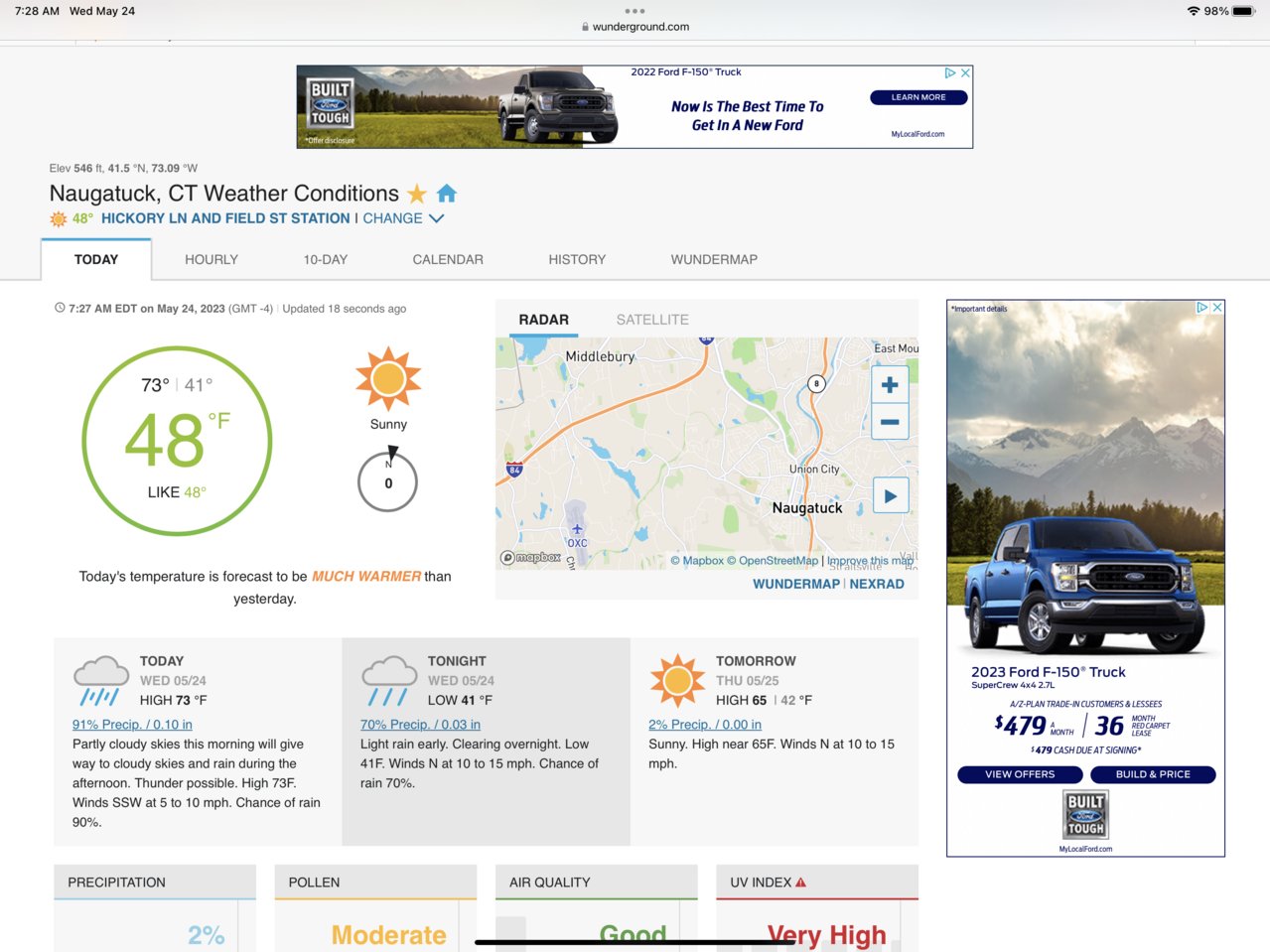Viewport: 1270px width, 952px height.
Task: Click the Naugatuck label on the map
Action: coord(807,508)
